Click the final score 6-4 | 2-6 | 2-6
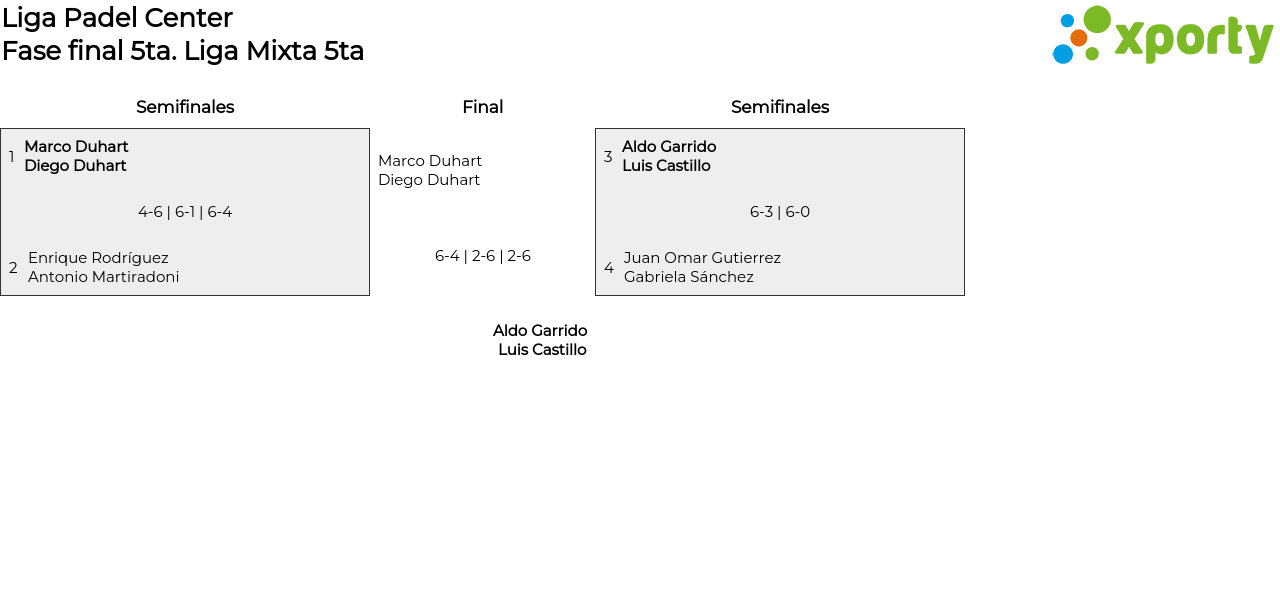 click(482, 256)
